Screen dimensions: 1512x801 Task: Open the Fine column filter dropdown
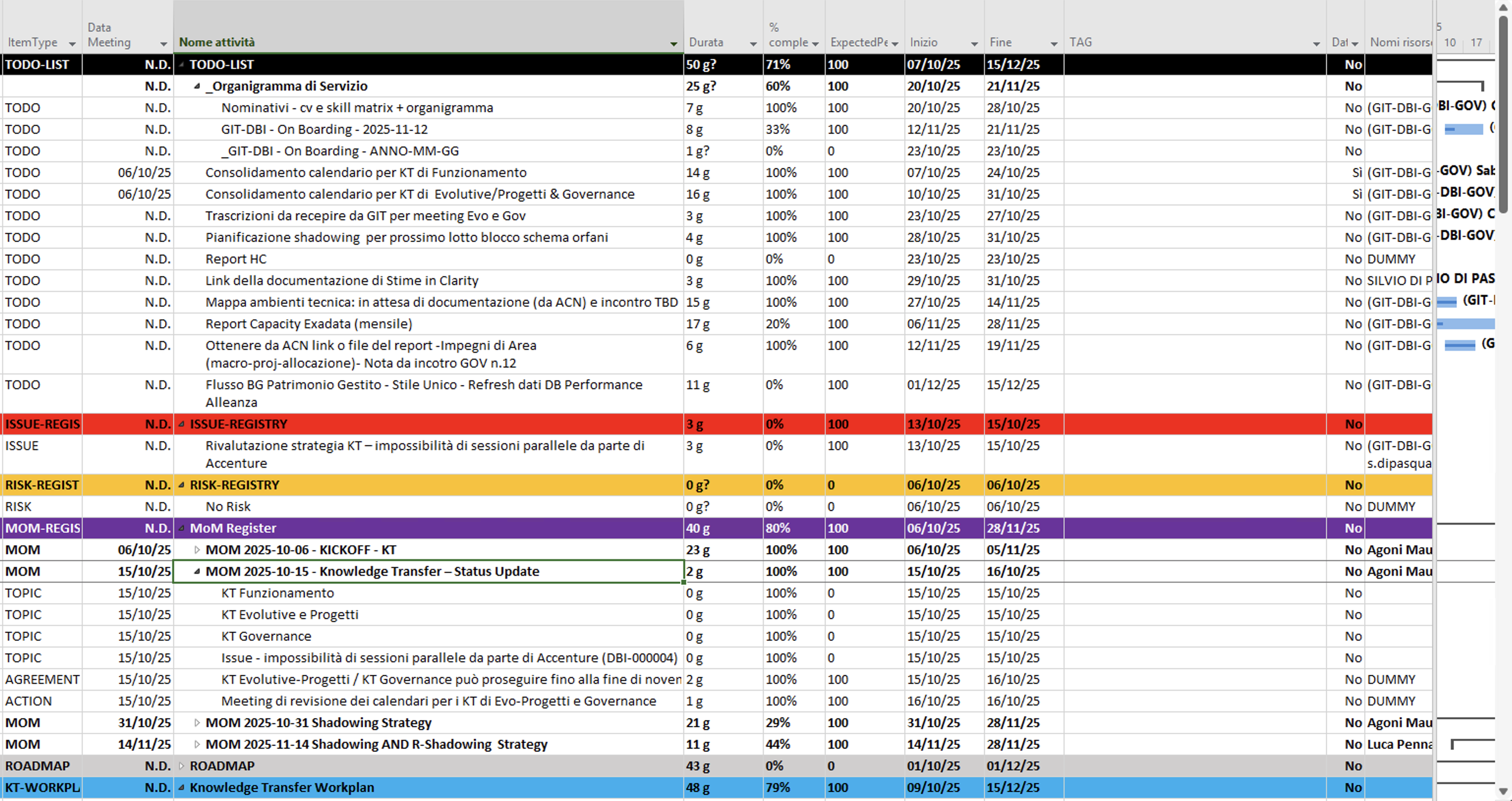point(1054,44)
